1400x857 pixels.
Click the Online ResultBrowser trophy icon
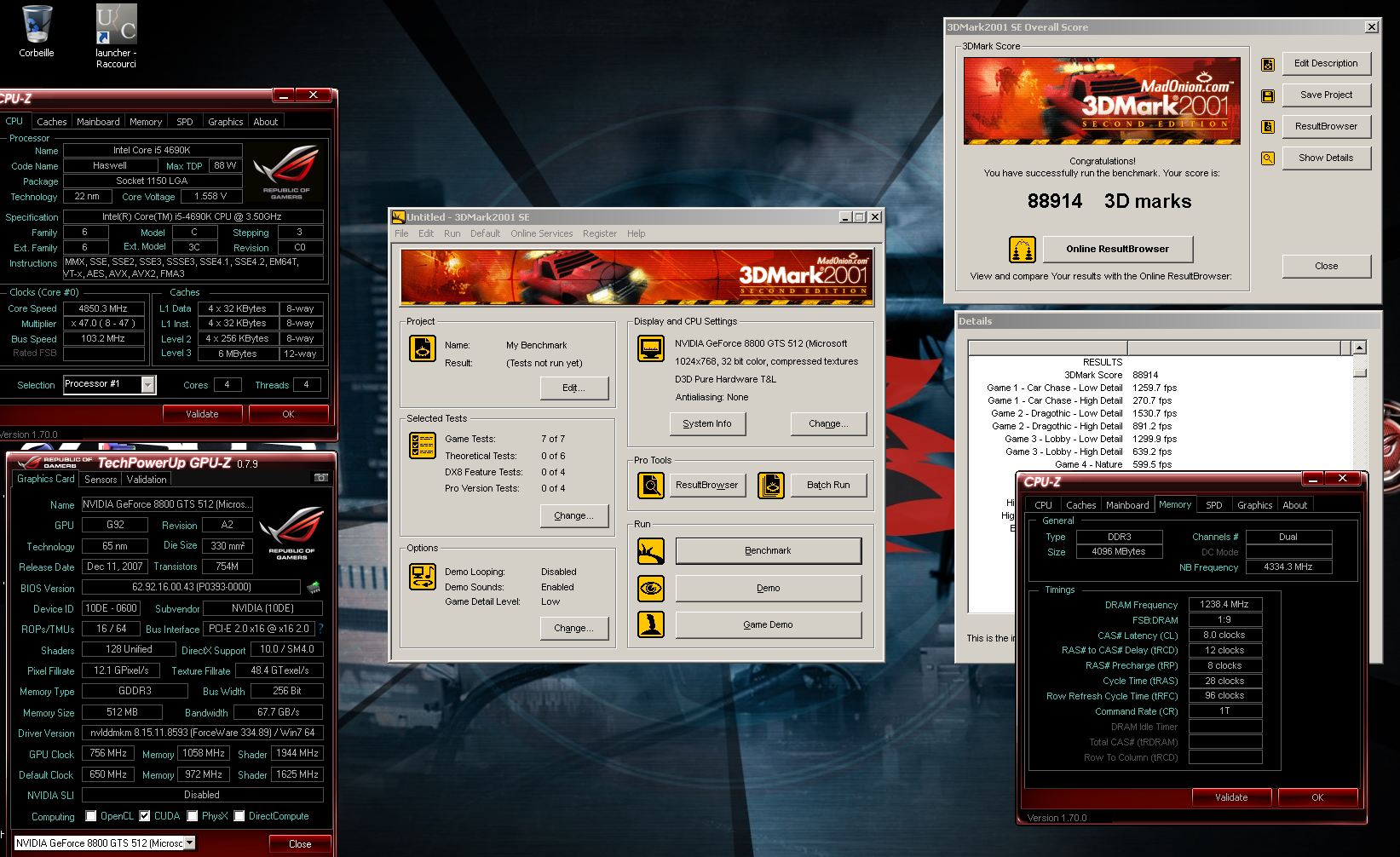1023,250
